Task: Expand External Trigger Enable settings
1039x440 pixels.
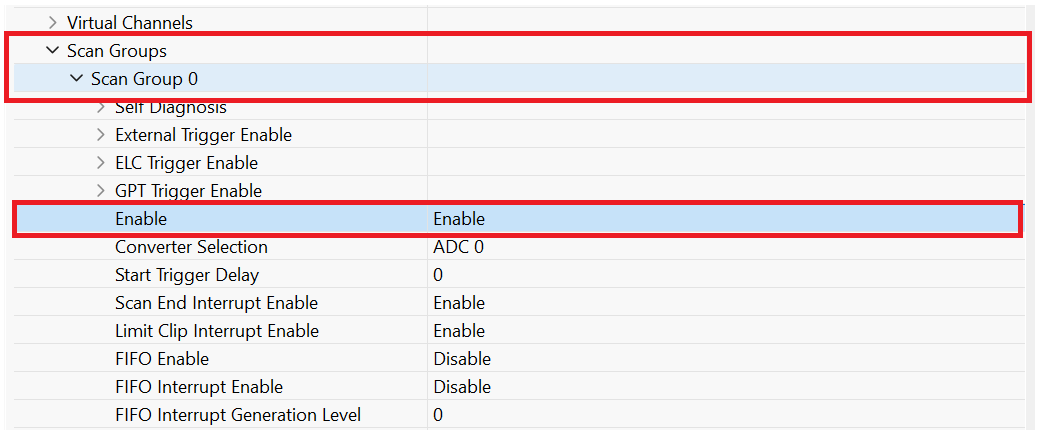Action: pyautogui.click(x=101, y=135)
